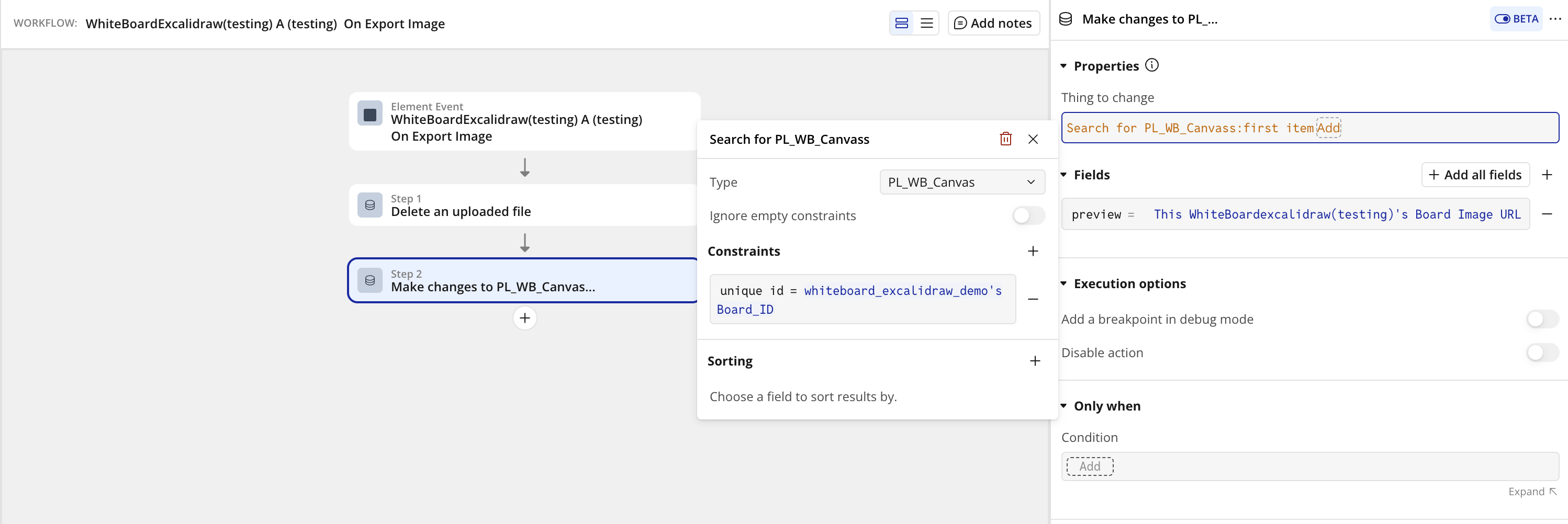1568x524 pixels.
Task: Click Step 2 database icon
Action: [x=369, y=280]
